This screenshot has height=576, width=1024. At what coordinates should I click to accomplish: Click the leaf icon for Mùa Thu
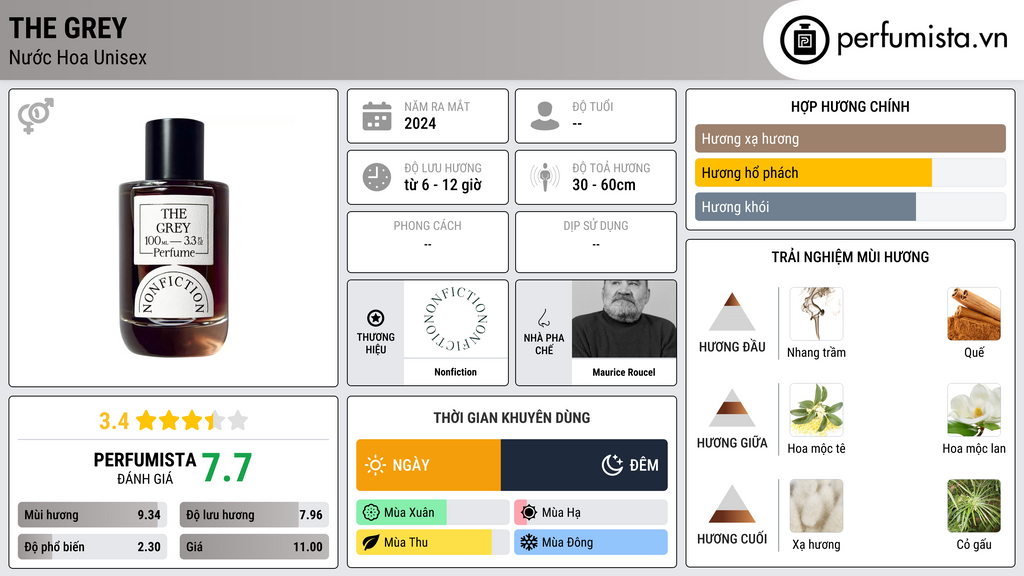(x=371, y=543)
